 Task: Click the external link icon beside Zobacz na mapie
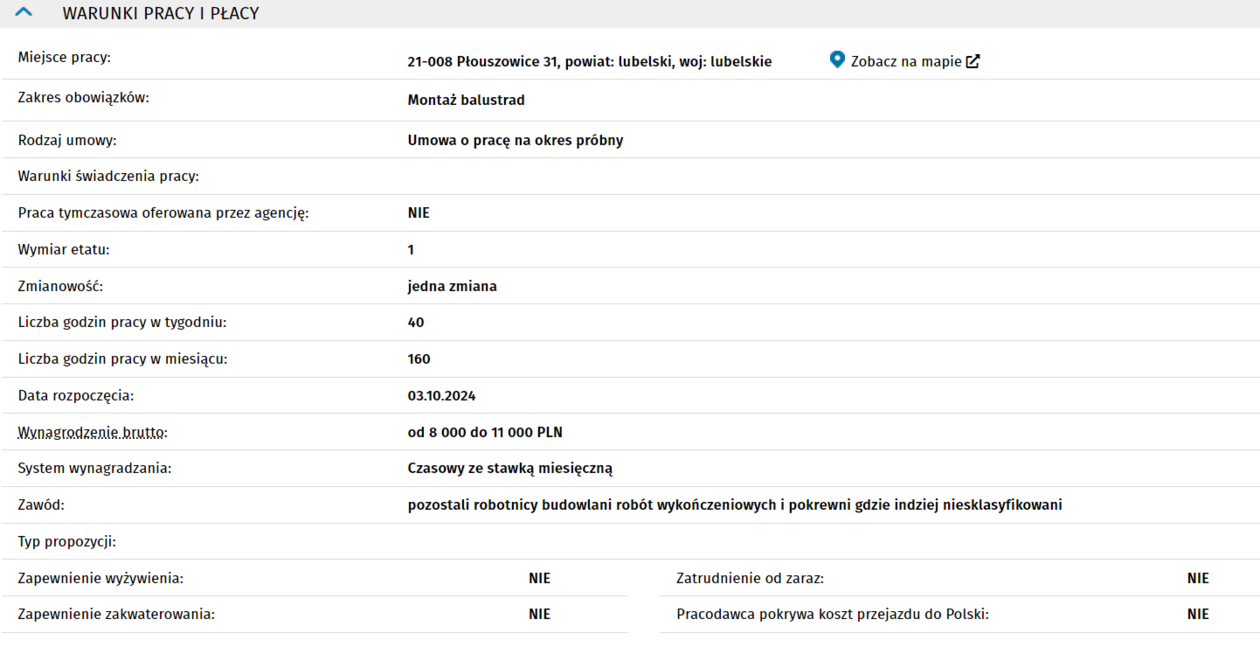pyautogui.click(x=973, y=61)
